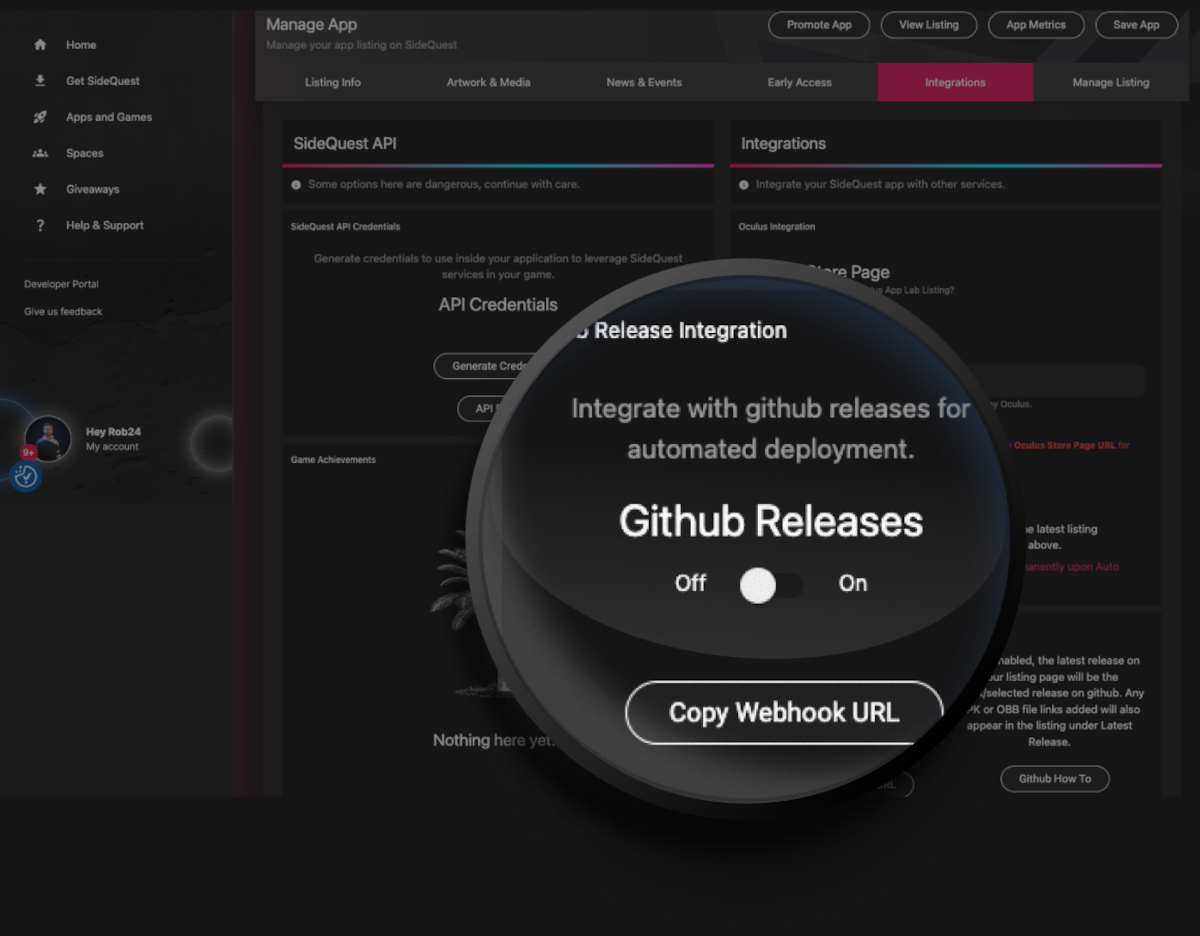Click the info icon under Integrations heading
The image size is (1200, 936).
pyautogui.click(x=744, y=185)
